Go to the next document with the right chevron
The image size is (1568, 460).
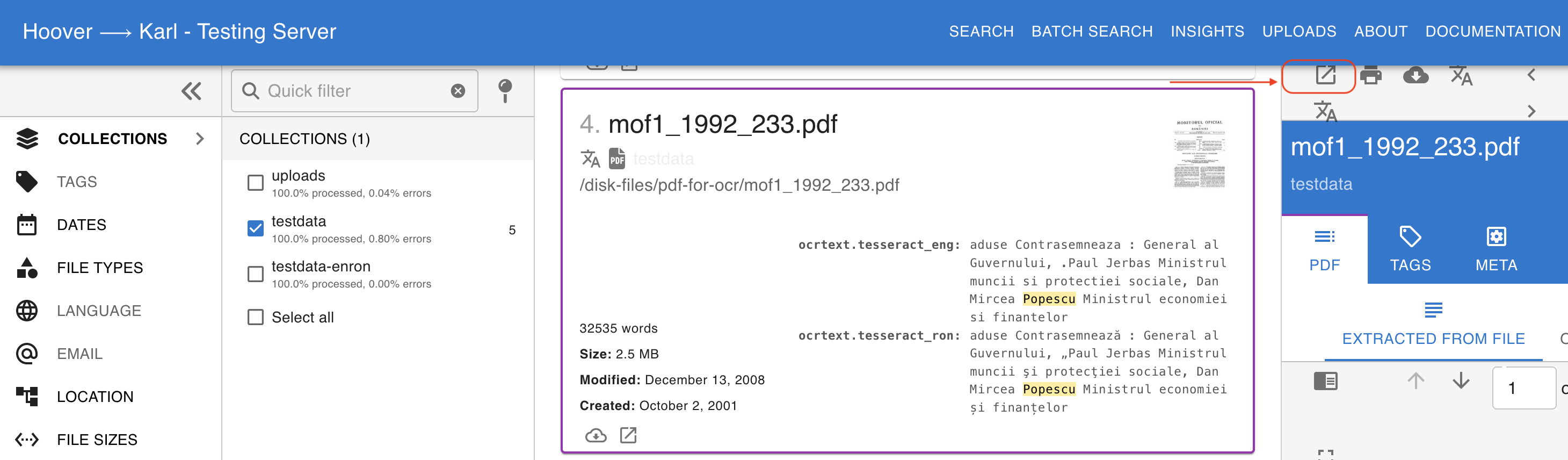coord(1531,111)
